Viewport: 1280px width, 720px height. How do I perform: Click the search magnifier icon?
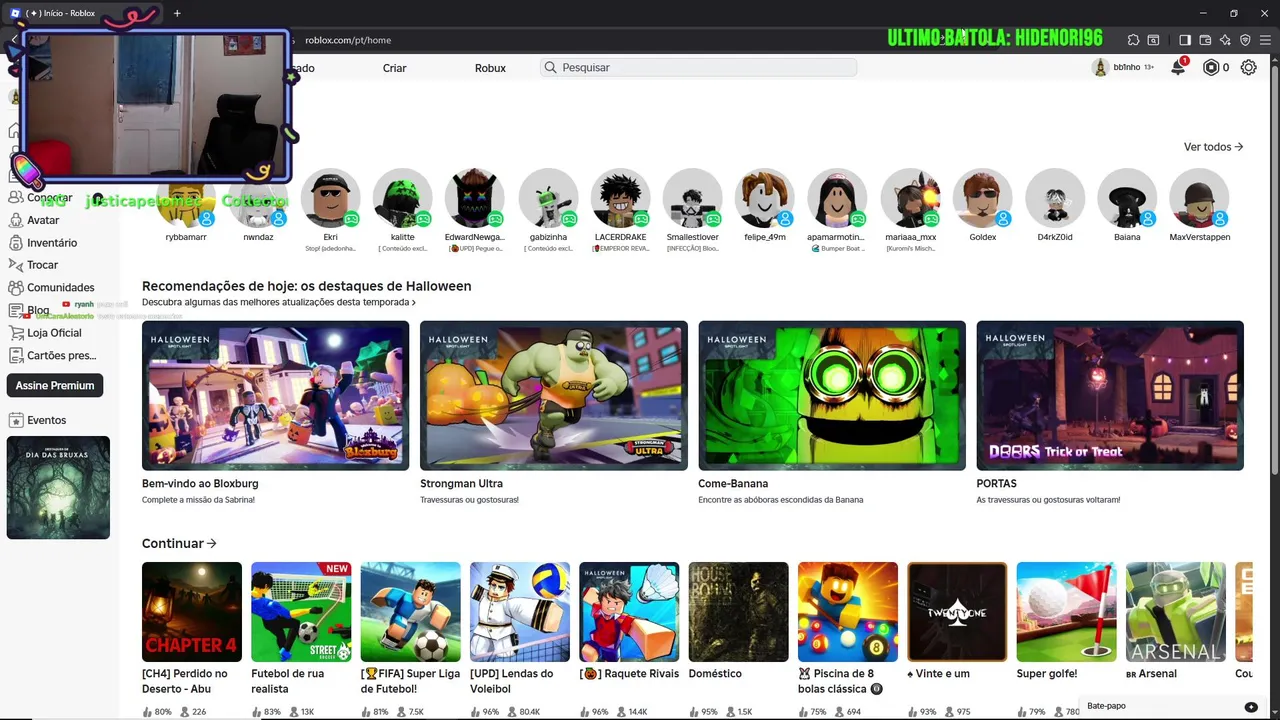click(550, 67)
